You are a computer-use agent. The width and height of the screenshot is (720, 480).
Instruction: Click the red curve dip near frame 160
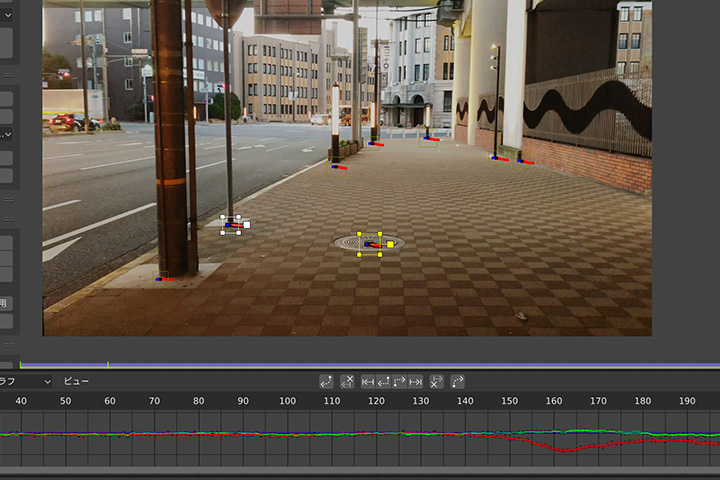click(x=564, y=450)
